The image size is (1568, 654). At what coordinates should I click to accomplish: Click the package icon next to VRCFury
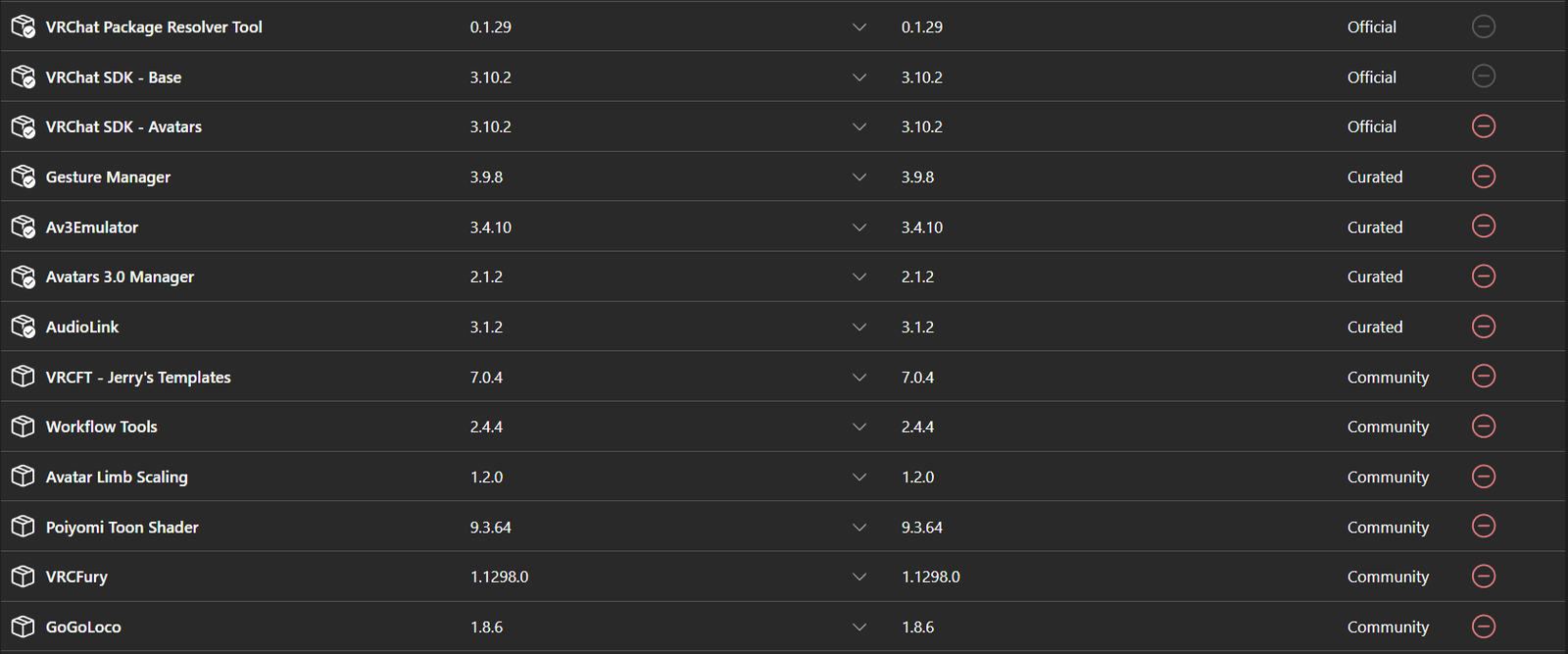[23, 577]
